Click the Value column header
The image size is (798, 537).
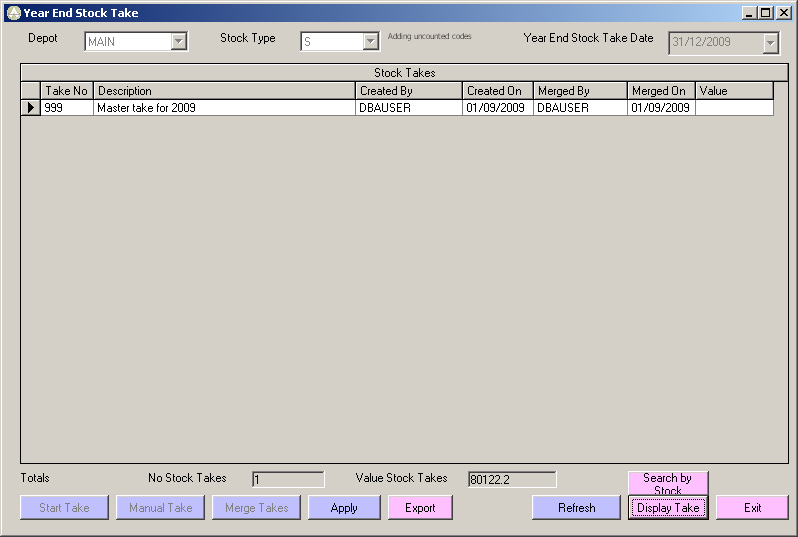(734, 91)
